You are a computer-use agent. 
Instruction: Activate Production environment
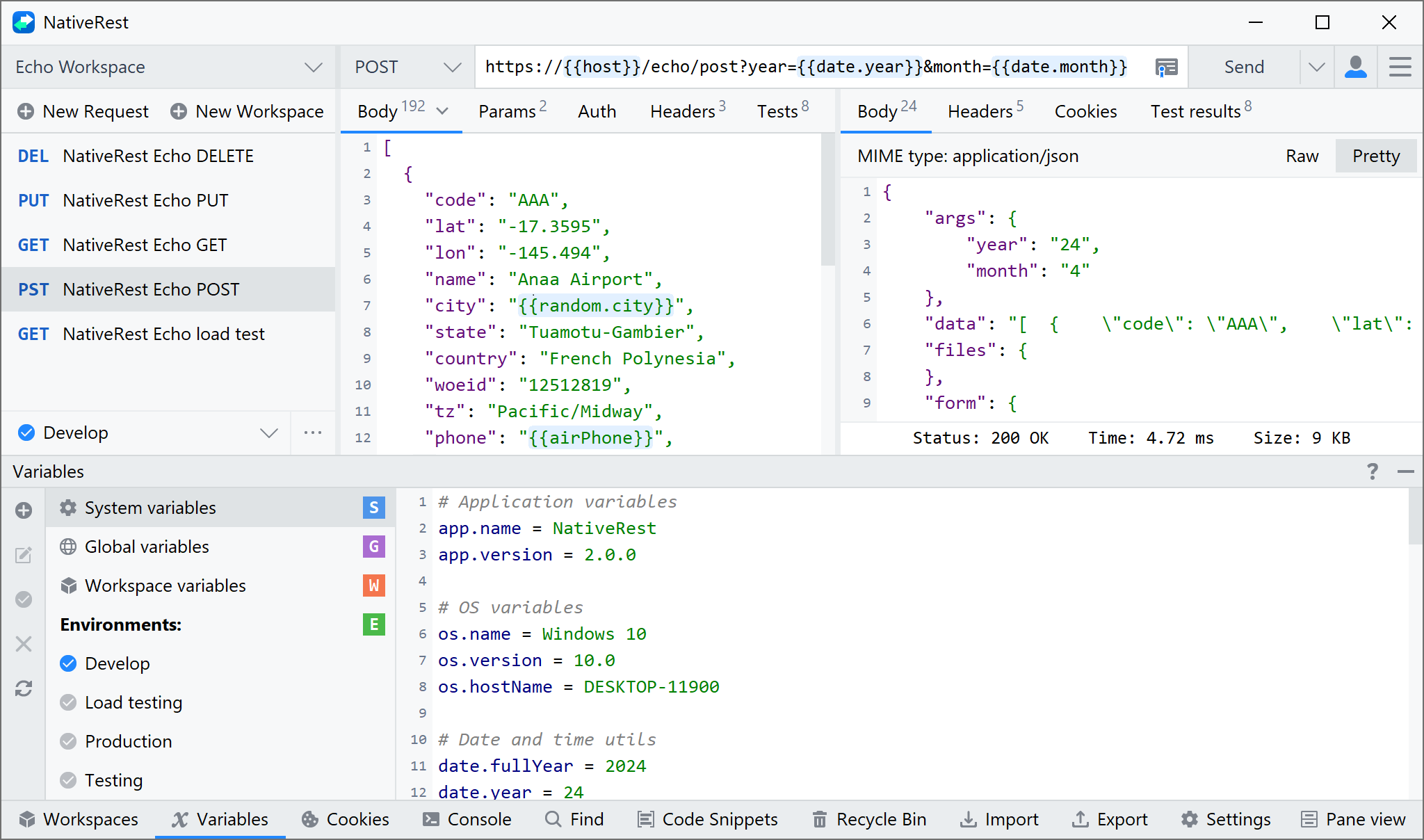[x=68, y=741]
